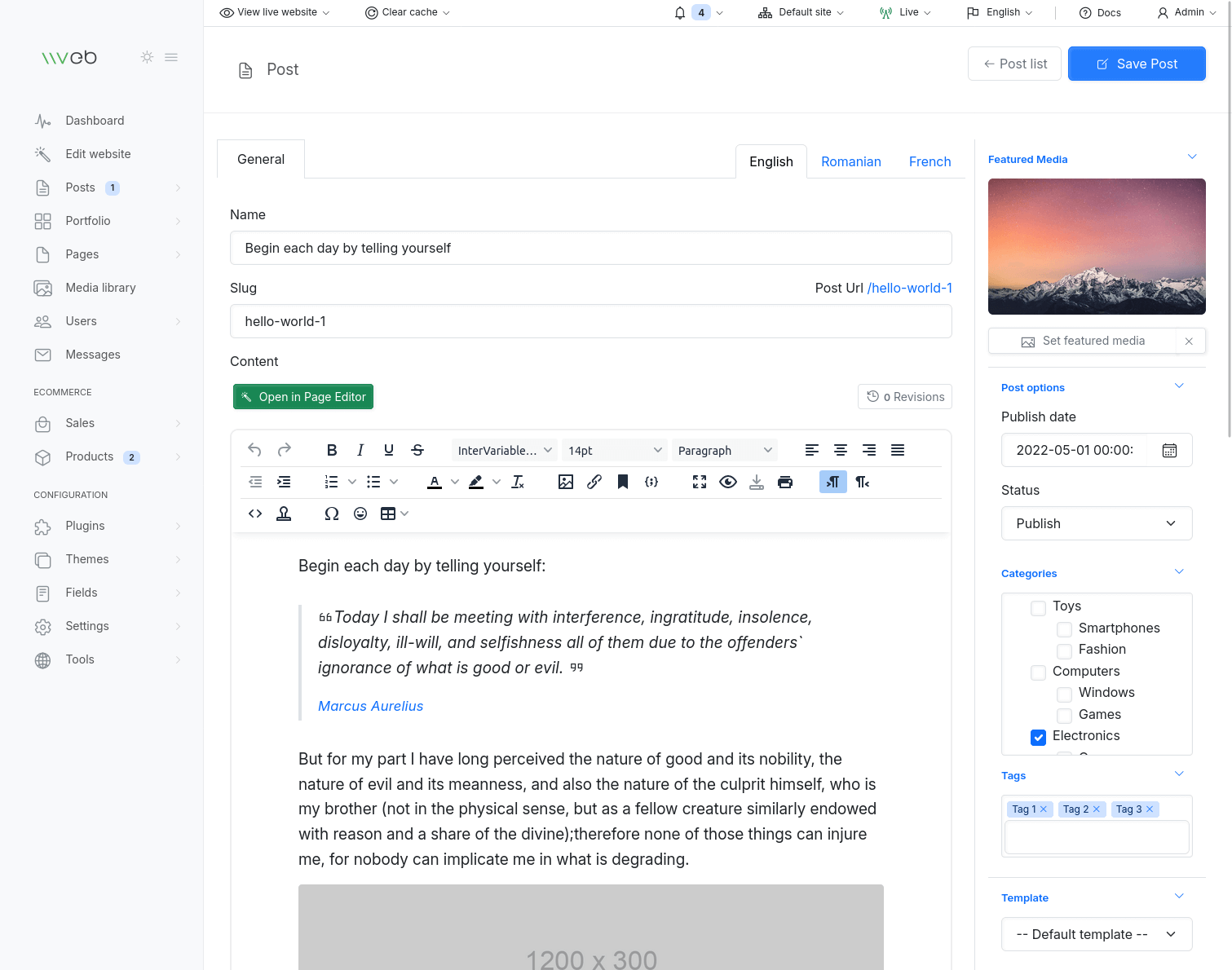Click the Slug input field

click(590, 321)
